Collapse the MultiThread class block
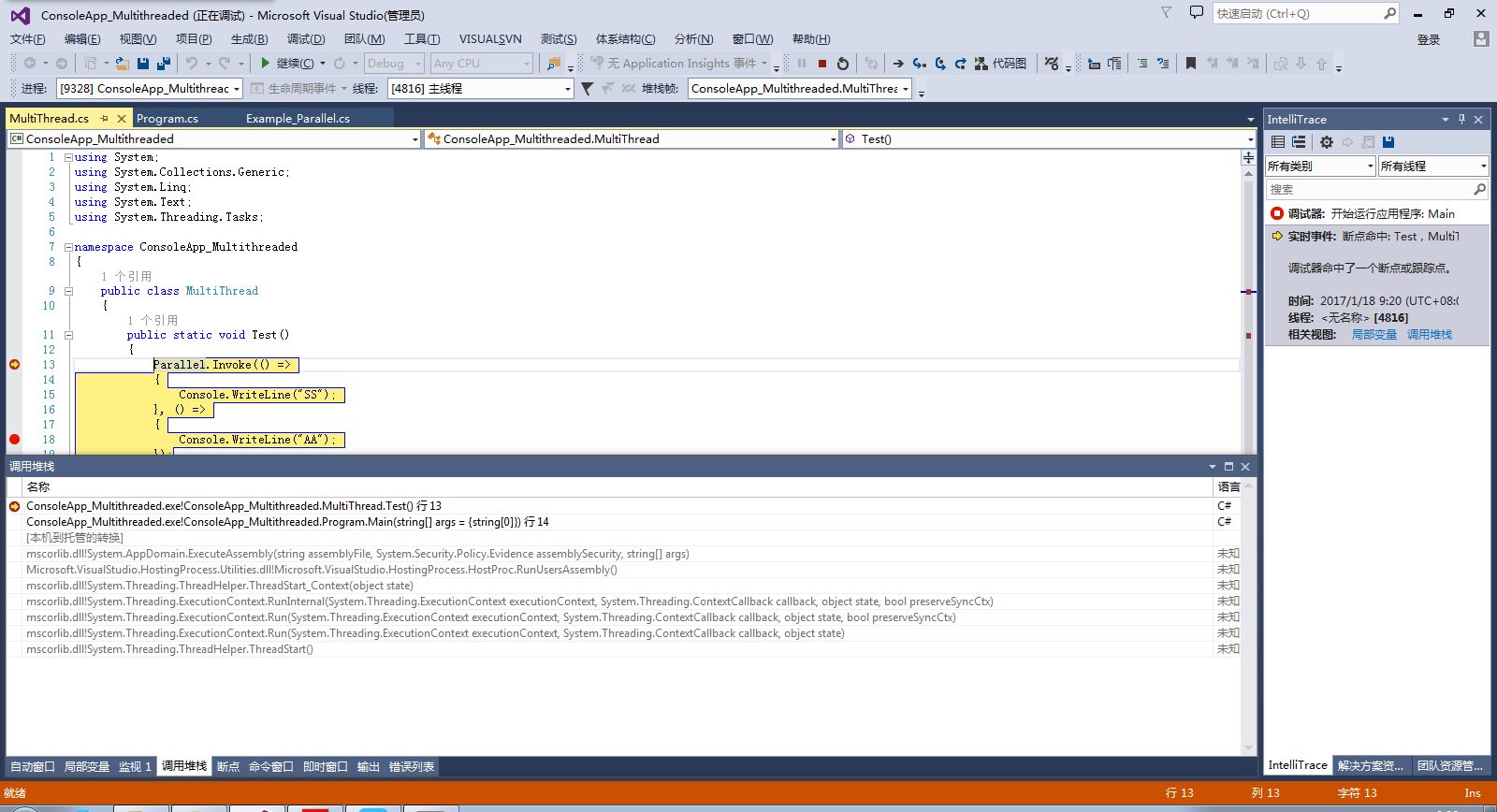This screenshot has height=812, width=1497. [68, 291]
